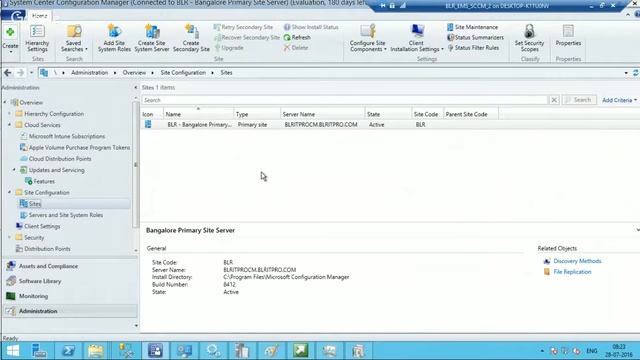
Task: Collapse the Updates and Servicing node
Action: coord(14,170)
